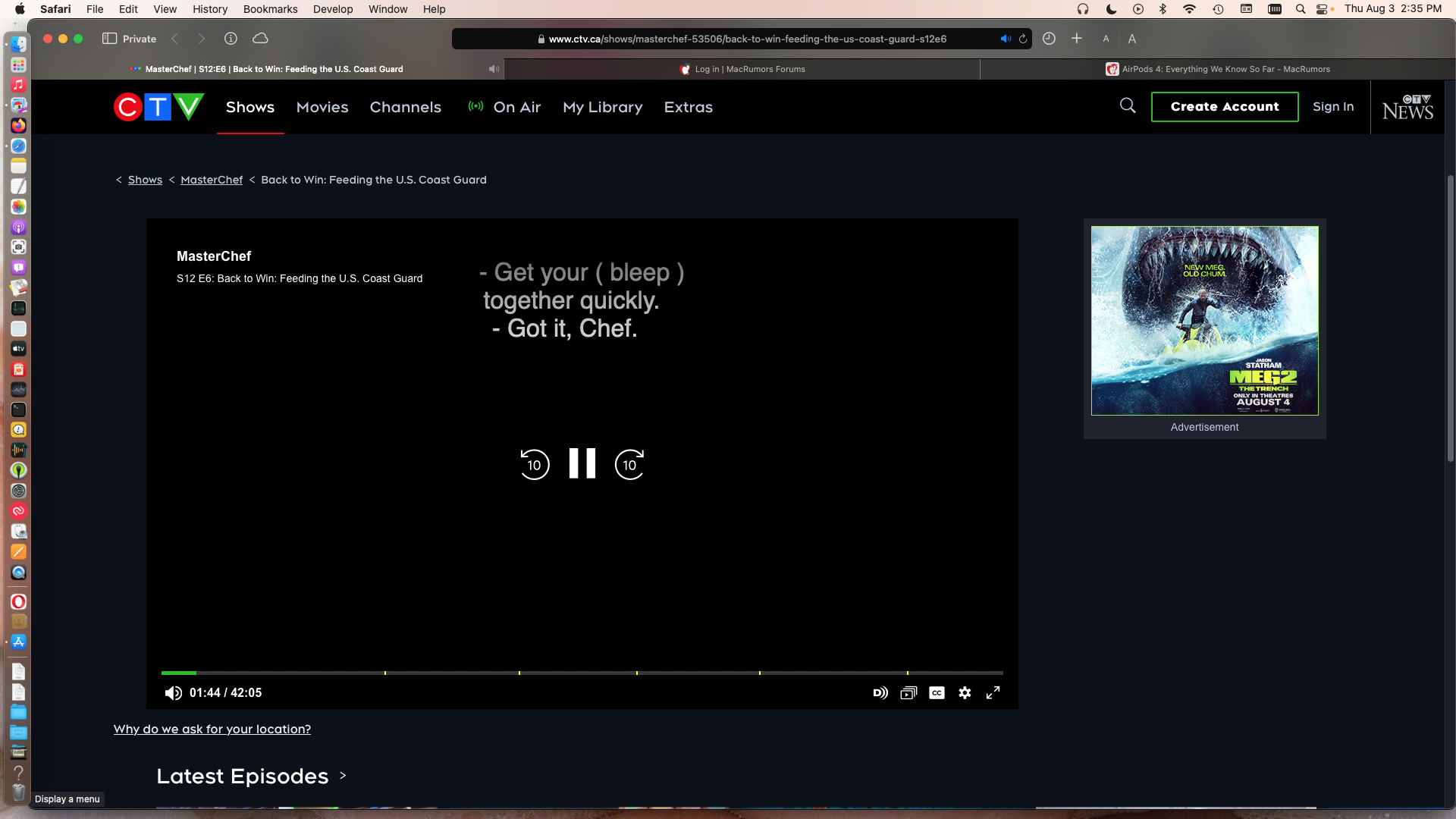
Task: Open Safari History menu
Action: 210,9
